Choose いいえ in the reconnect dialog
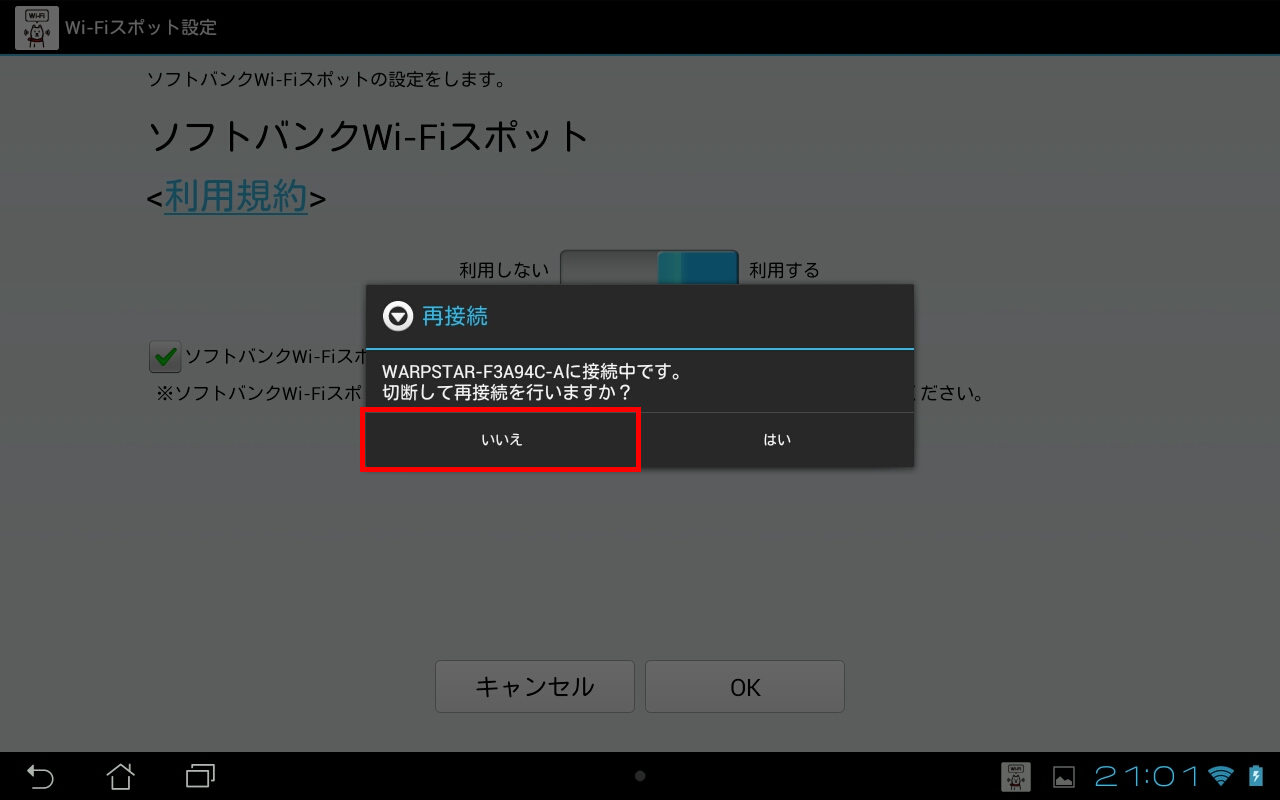1280x800 pixels. (x=501, y=440)
